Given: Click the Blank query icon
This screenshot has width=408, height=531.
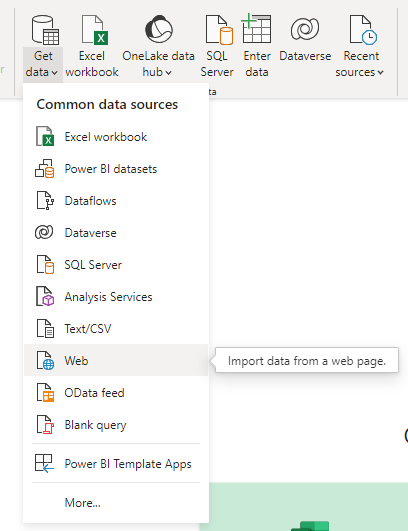Looking at the screenshot, I should (x=45, y=425).
